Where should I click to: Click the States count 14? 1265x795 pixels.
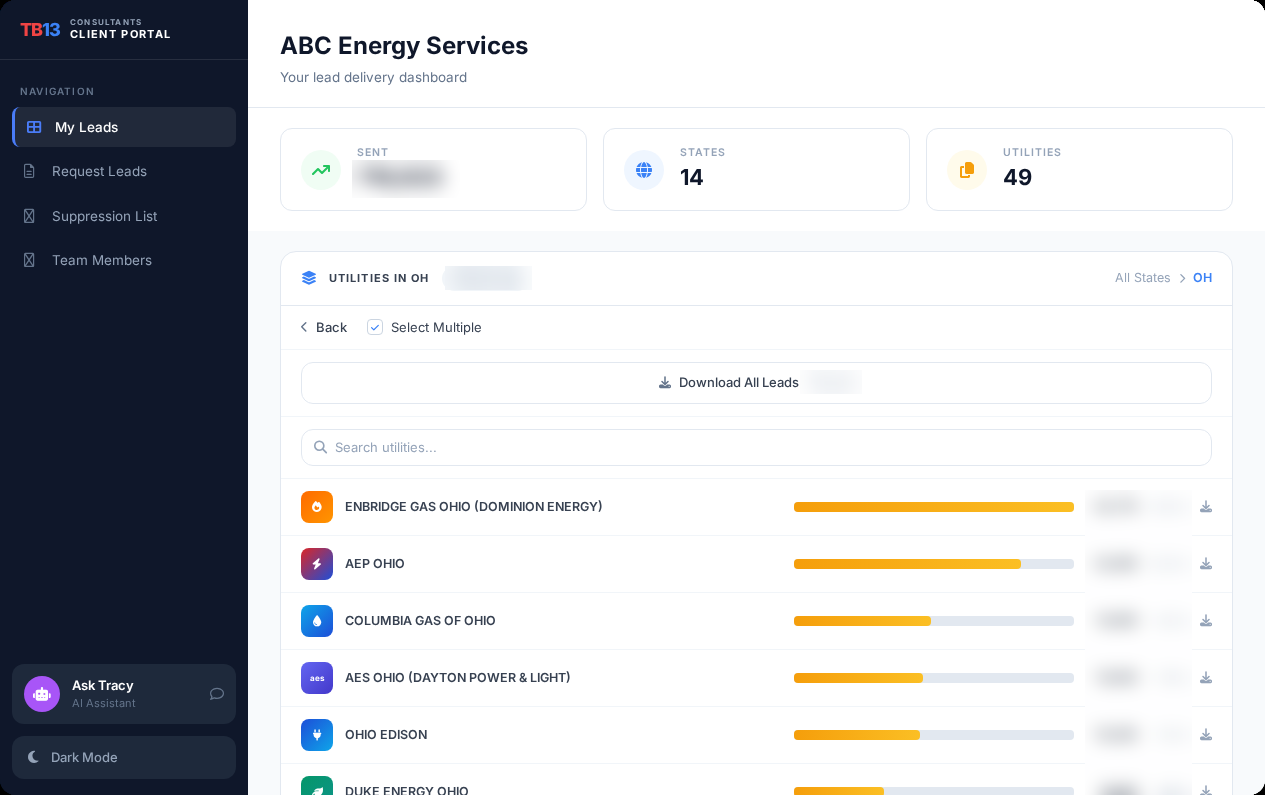click(692, 177)
